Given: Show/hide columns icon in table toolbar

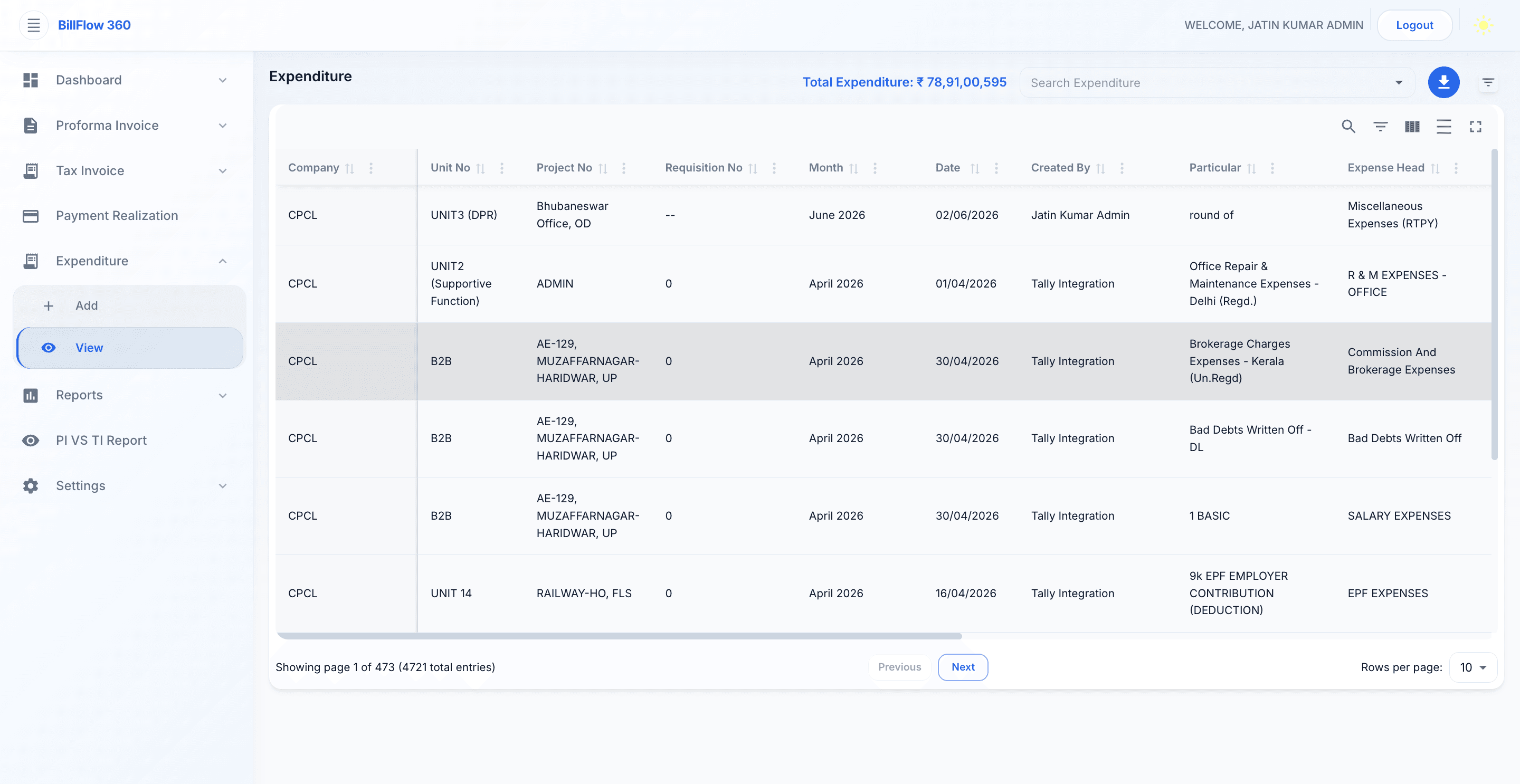Looking at the screenshot, I should (x=1412, y=126).
